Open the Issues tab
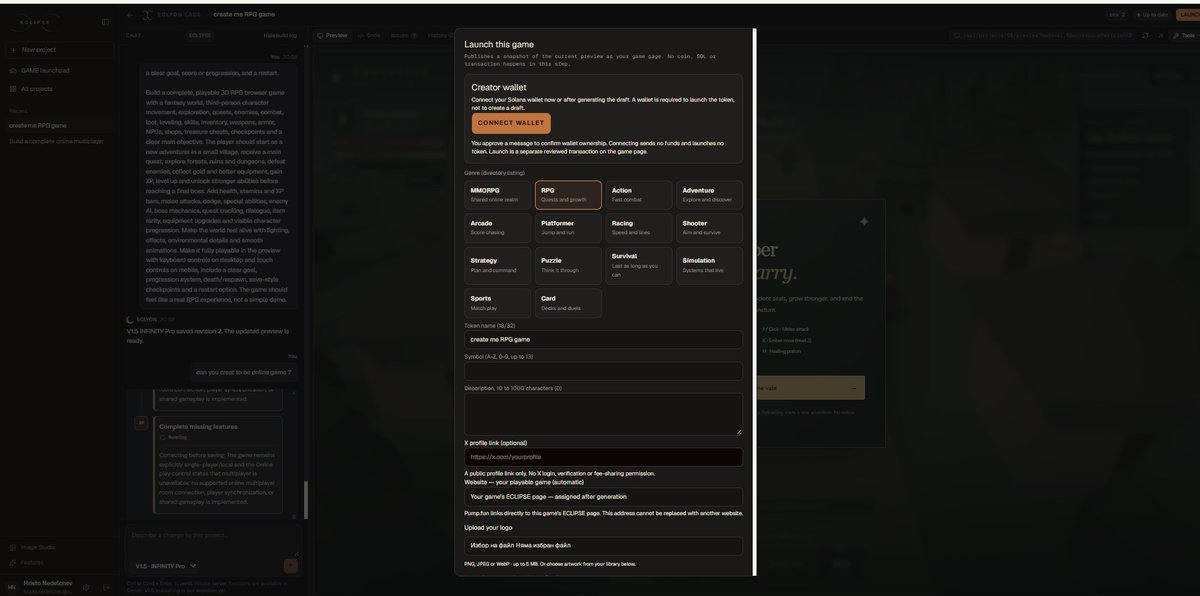 (403, 35)
